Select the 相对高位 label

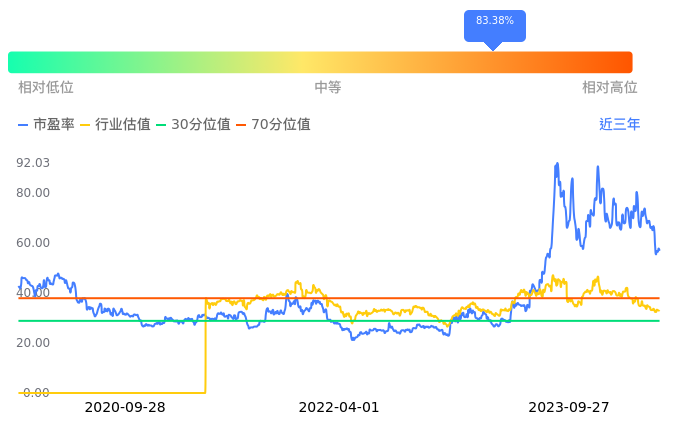609,88
